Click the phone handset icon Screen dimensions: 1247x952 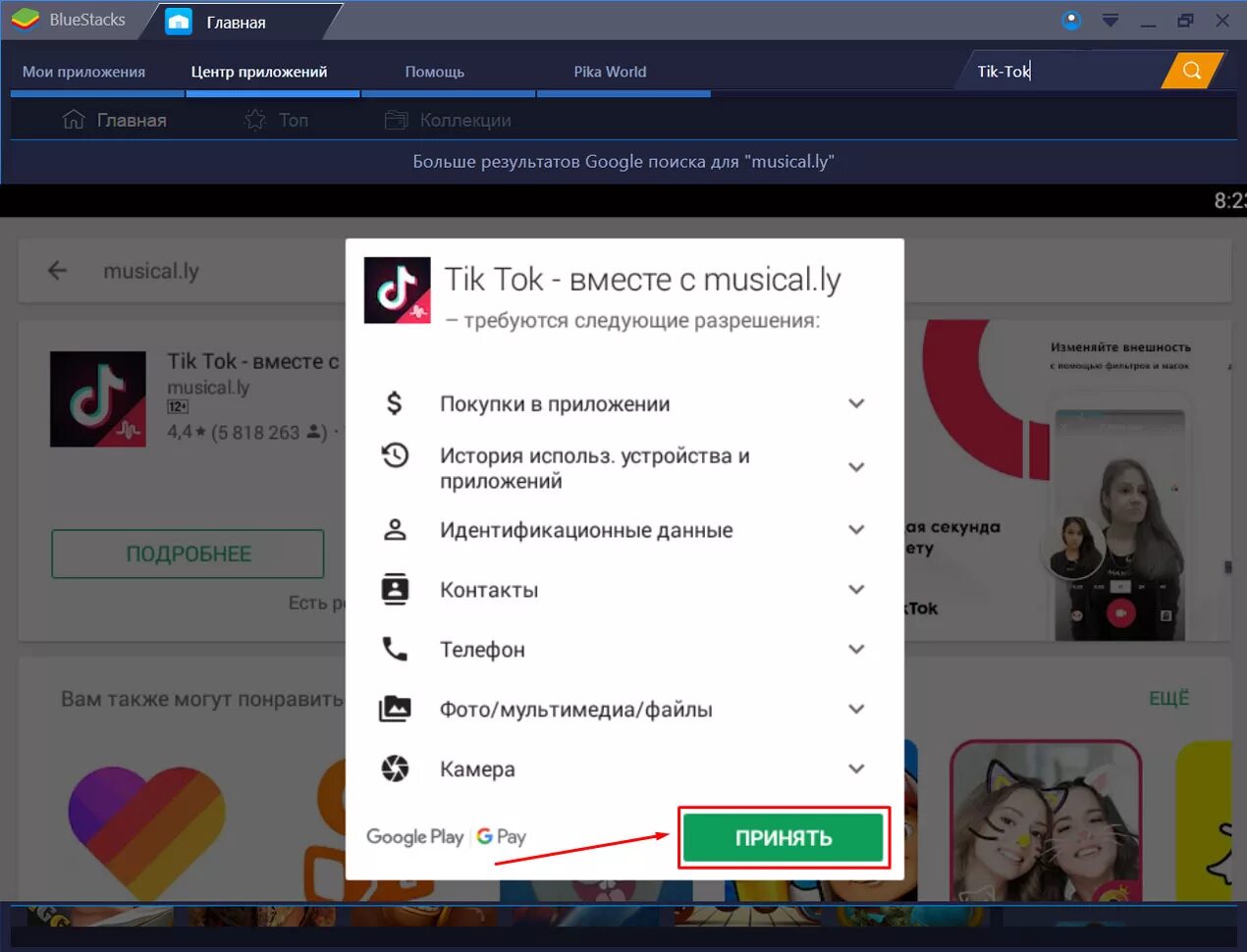point(395,649)
